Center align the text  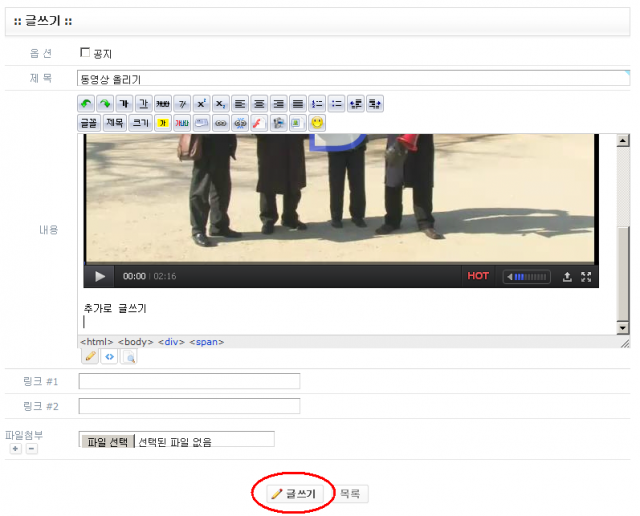pos(258,104)
